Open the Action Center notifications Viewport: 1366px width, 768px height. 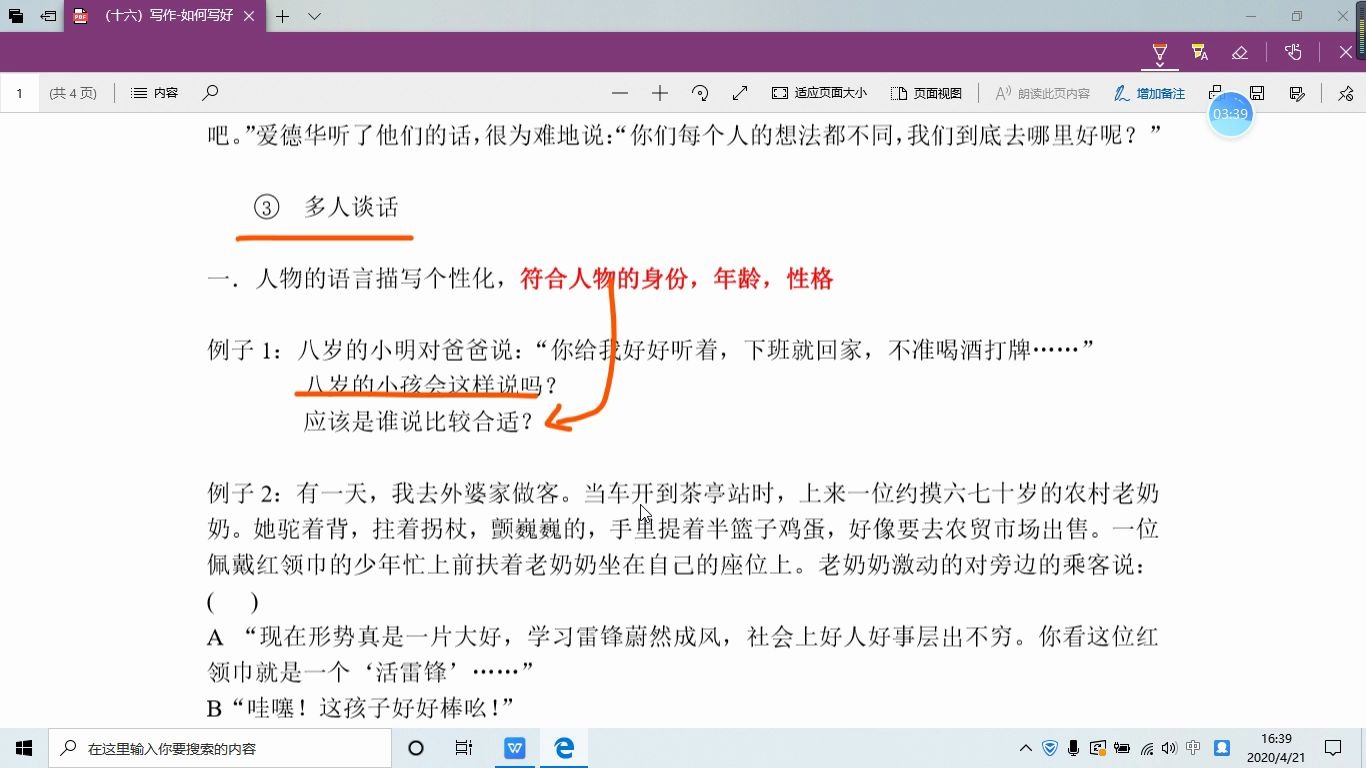click(1333, 748)
